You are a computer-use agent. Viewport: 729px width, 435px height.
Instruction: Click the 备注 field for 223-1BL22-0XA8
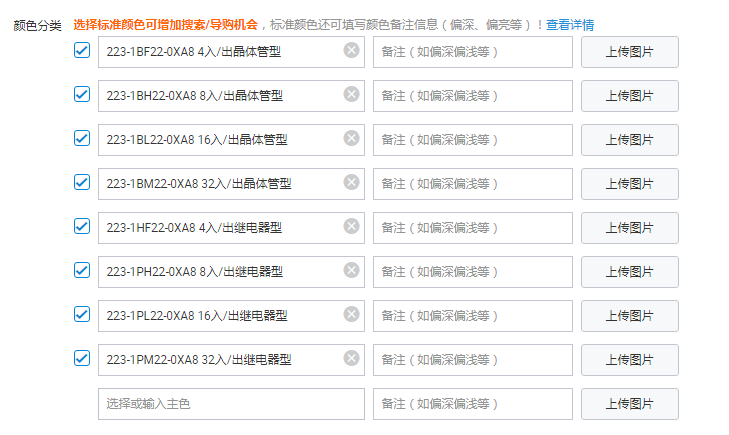coord(472,140)
